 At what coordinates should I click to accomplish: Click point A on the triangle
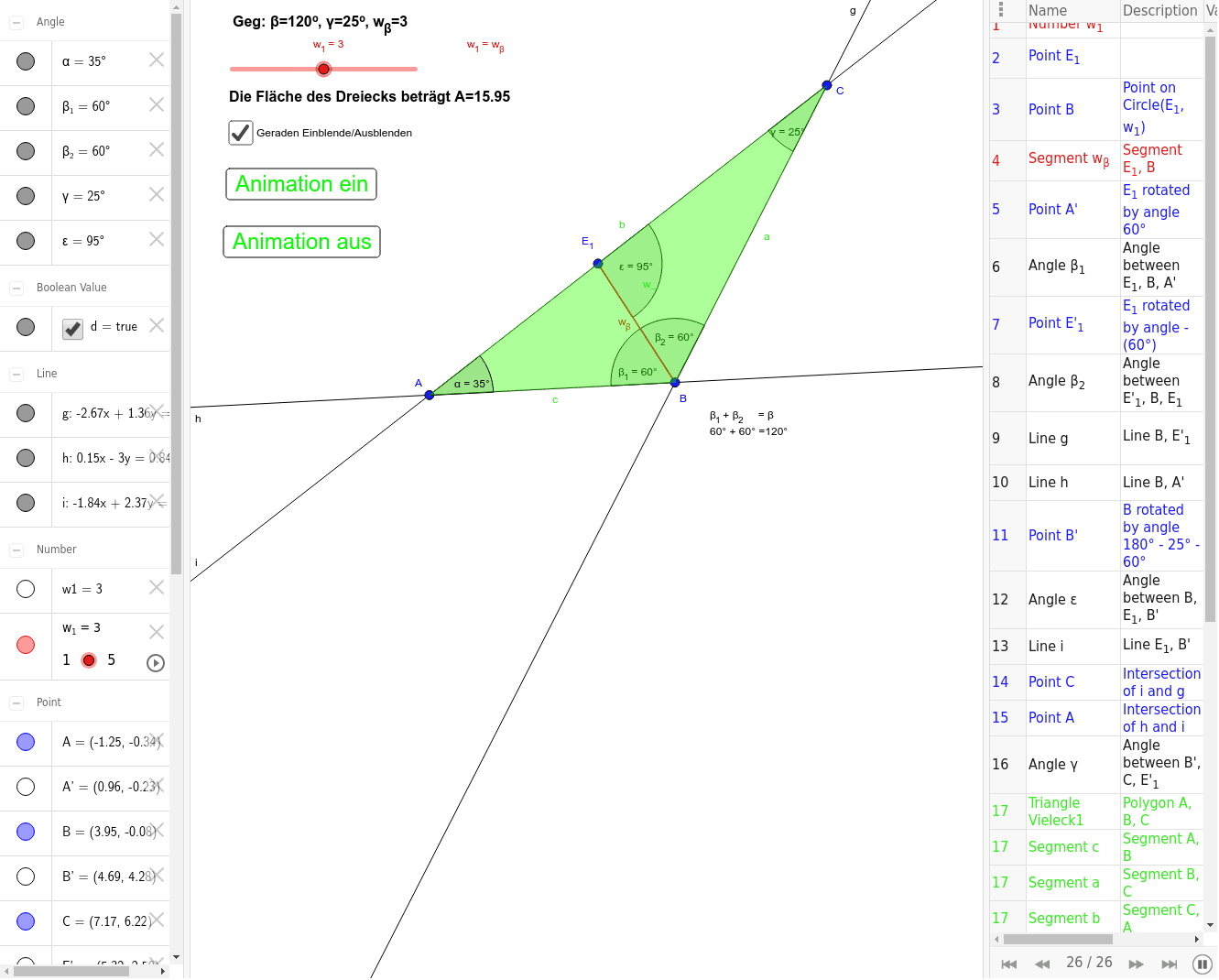[x=430, y=396]
